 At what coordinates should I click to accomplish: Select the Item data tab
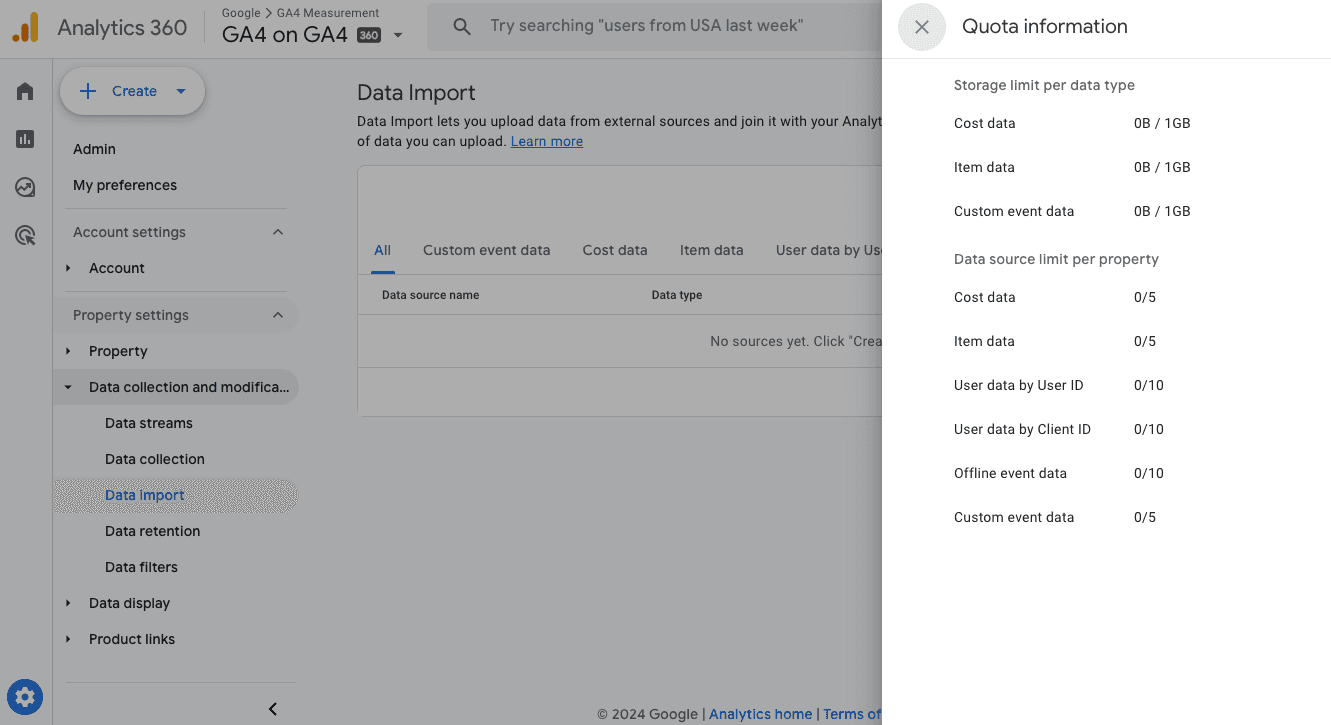pos(711,250)
